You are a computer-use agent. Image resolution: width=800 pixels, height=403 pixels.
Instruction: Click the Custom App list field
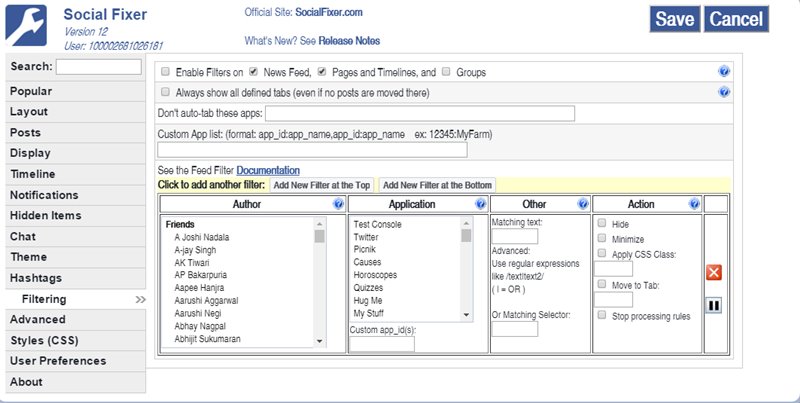click(312, 150)
